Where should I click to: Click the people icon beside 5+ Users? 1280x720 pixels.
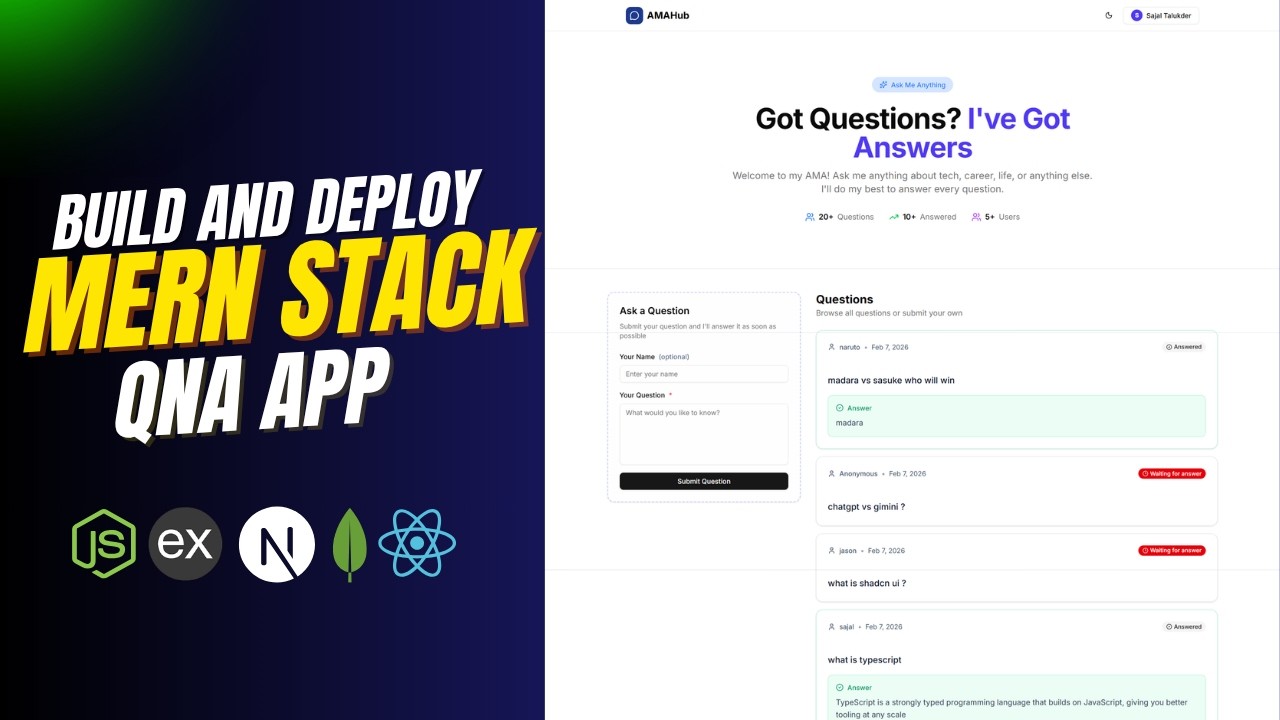(976, 217)
